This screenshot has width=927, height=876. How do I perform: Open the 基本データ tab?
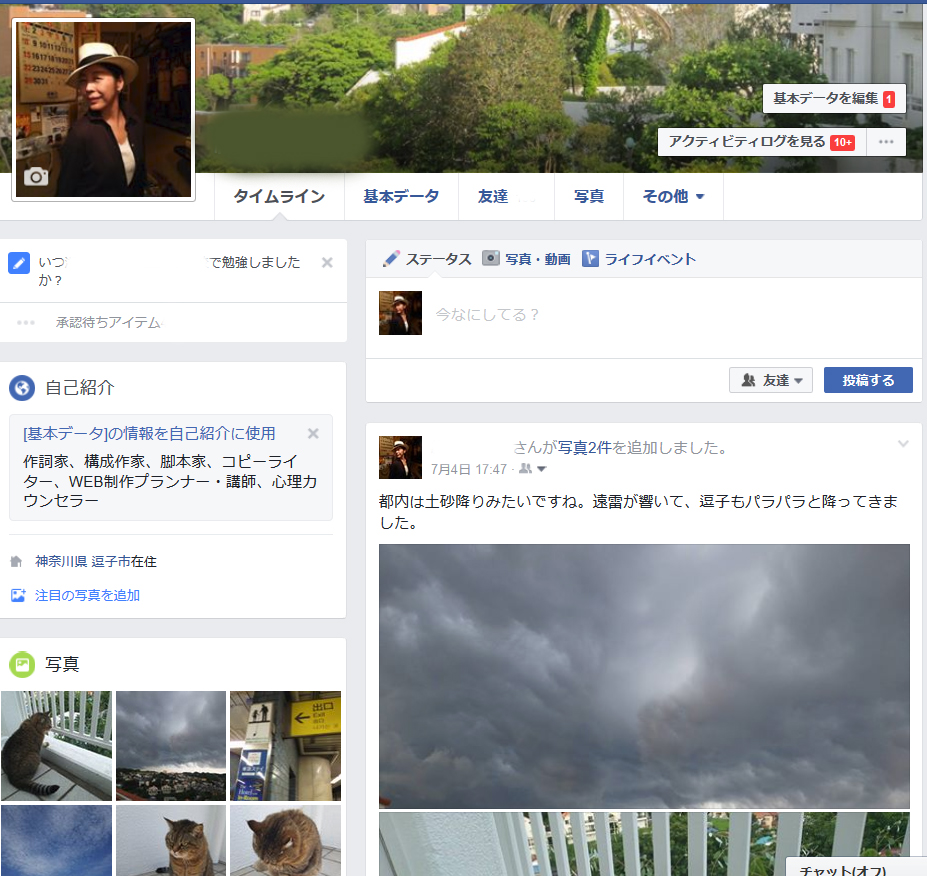(401, 196)
